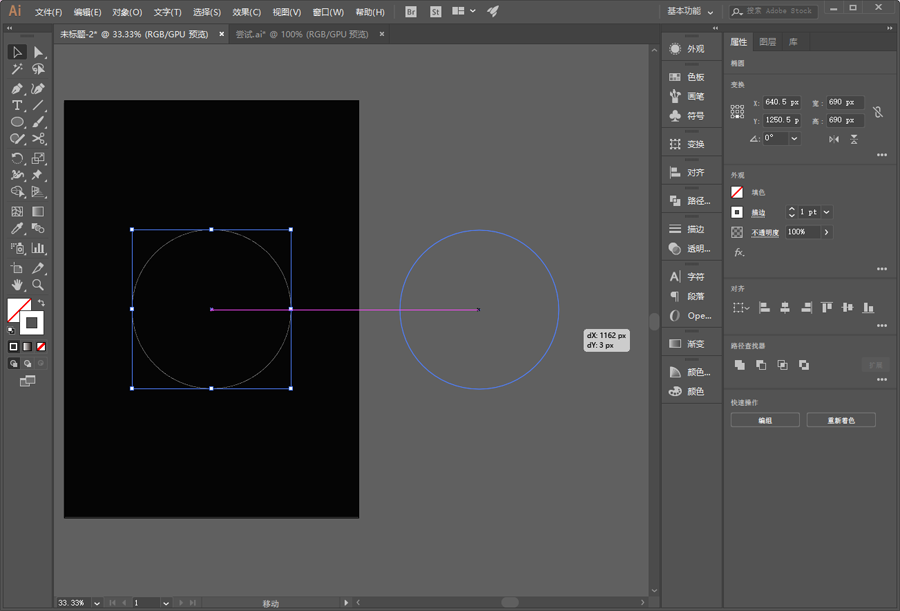The width and height of the screenshot is (900, 611).
Task: Click the fill color swatch in Properties
Action: [x=737, y=192]
